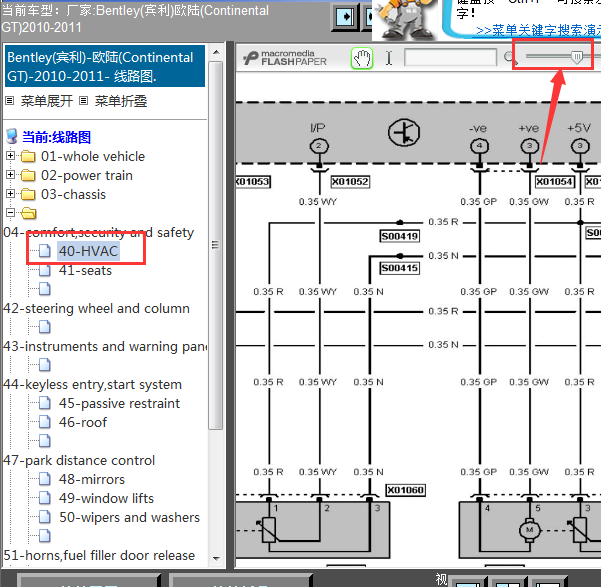Click 菜单展开 to expand all menus

(46, 101)
